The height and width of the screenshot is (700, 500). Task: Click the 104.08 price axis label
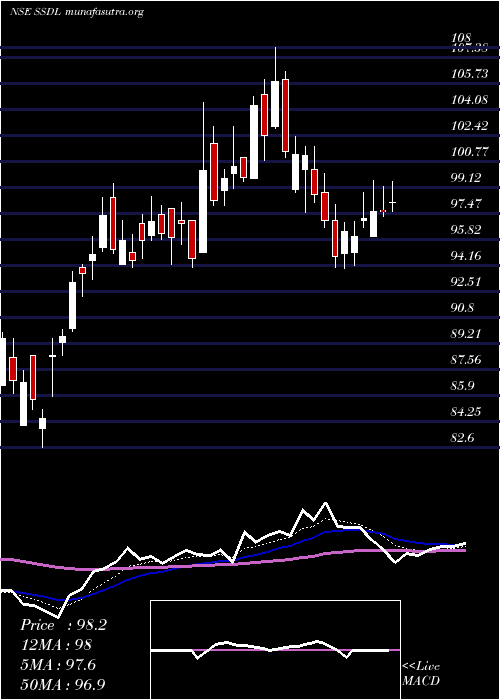[x=470, y=100]
